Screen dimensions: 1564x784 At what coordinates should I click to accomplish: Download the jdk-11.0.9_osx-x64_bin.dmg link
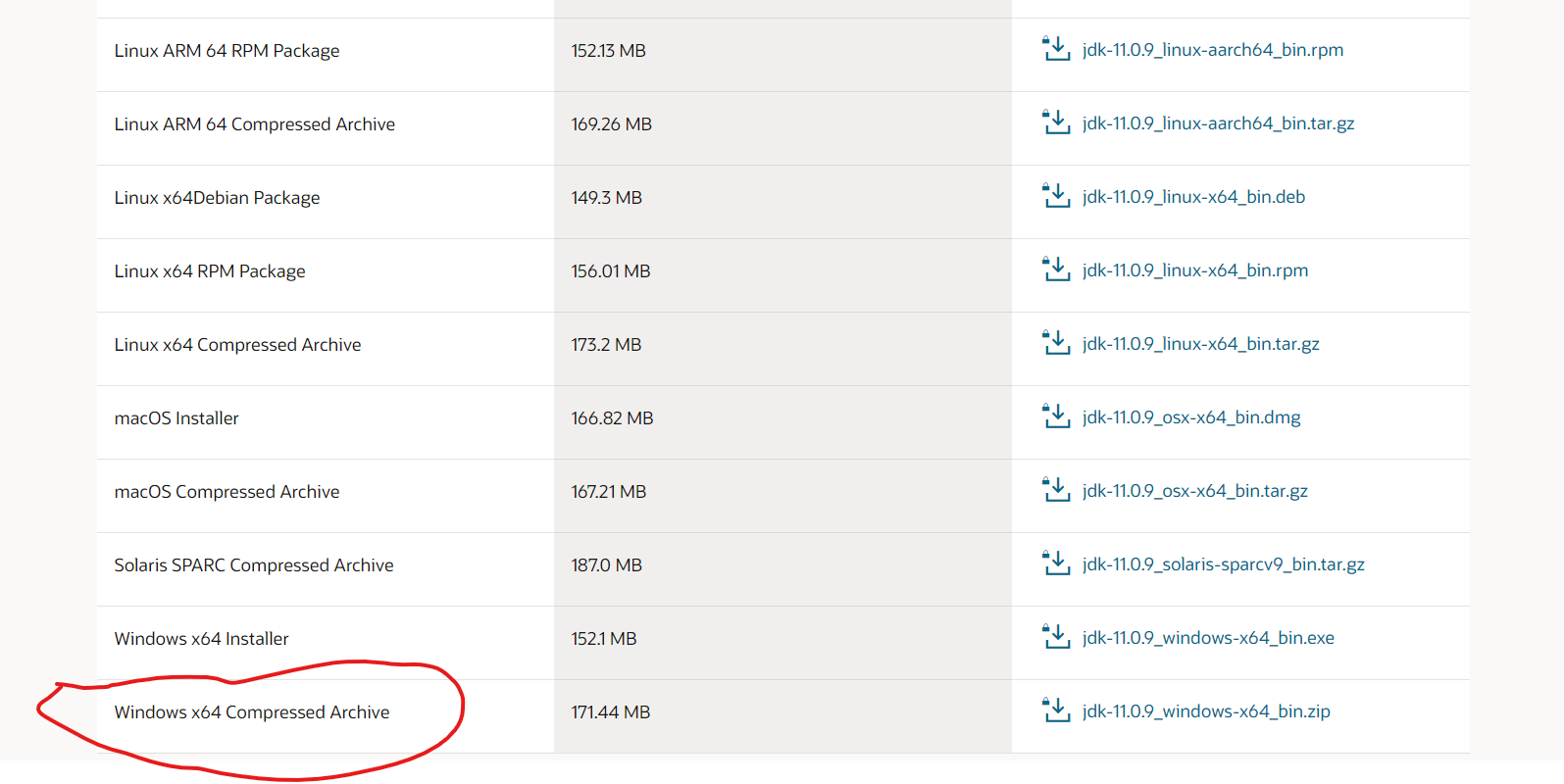1191,417
